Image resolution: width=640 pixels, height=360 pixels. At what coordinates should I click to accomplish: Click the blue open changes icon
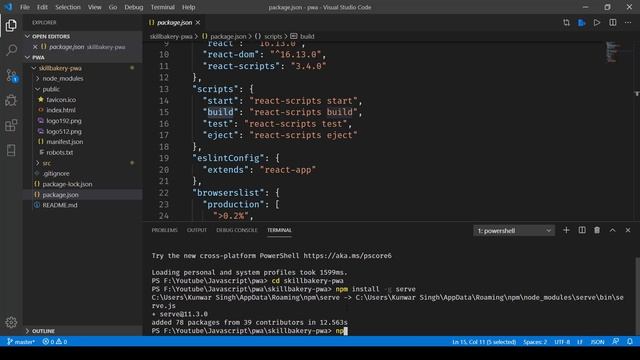pos(582,22)
